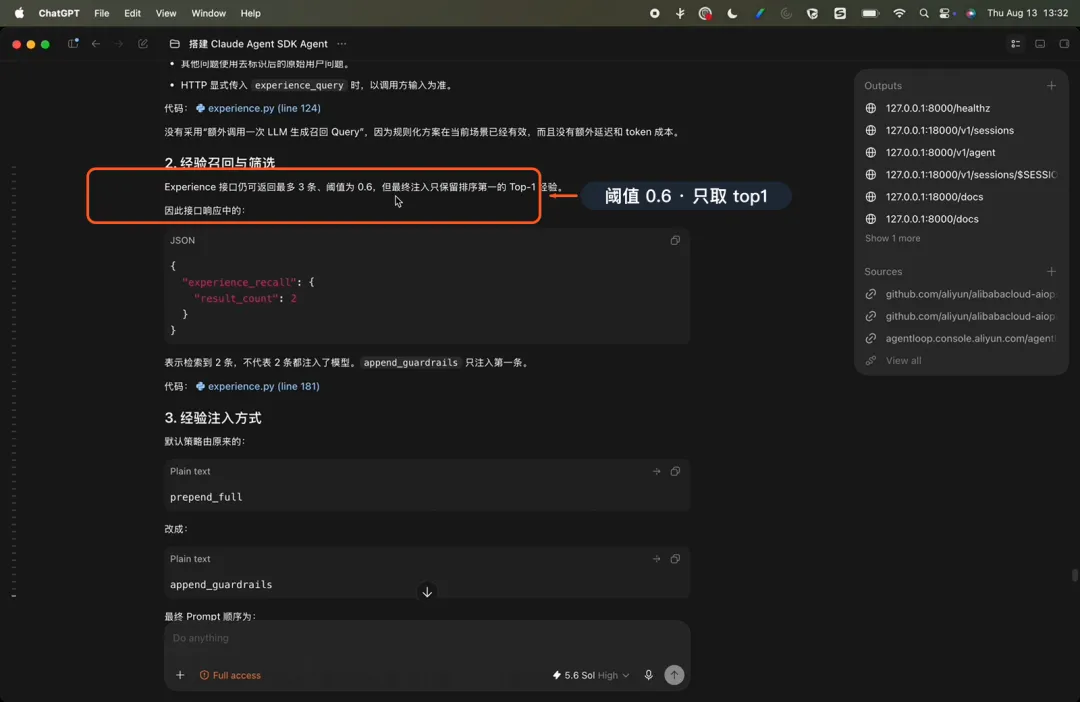
Task: Toggle line wrap on prepend_full block
Action: coord(656,471)
